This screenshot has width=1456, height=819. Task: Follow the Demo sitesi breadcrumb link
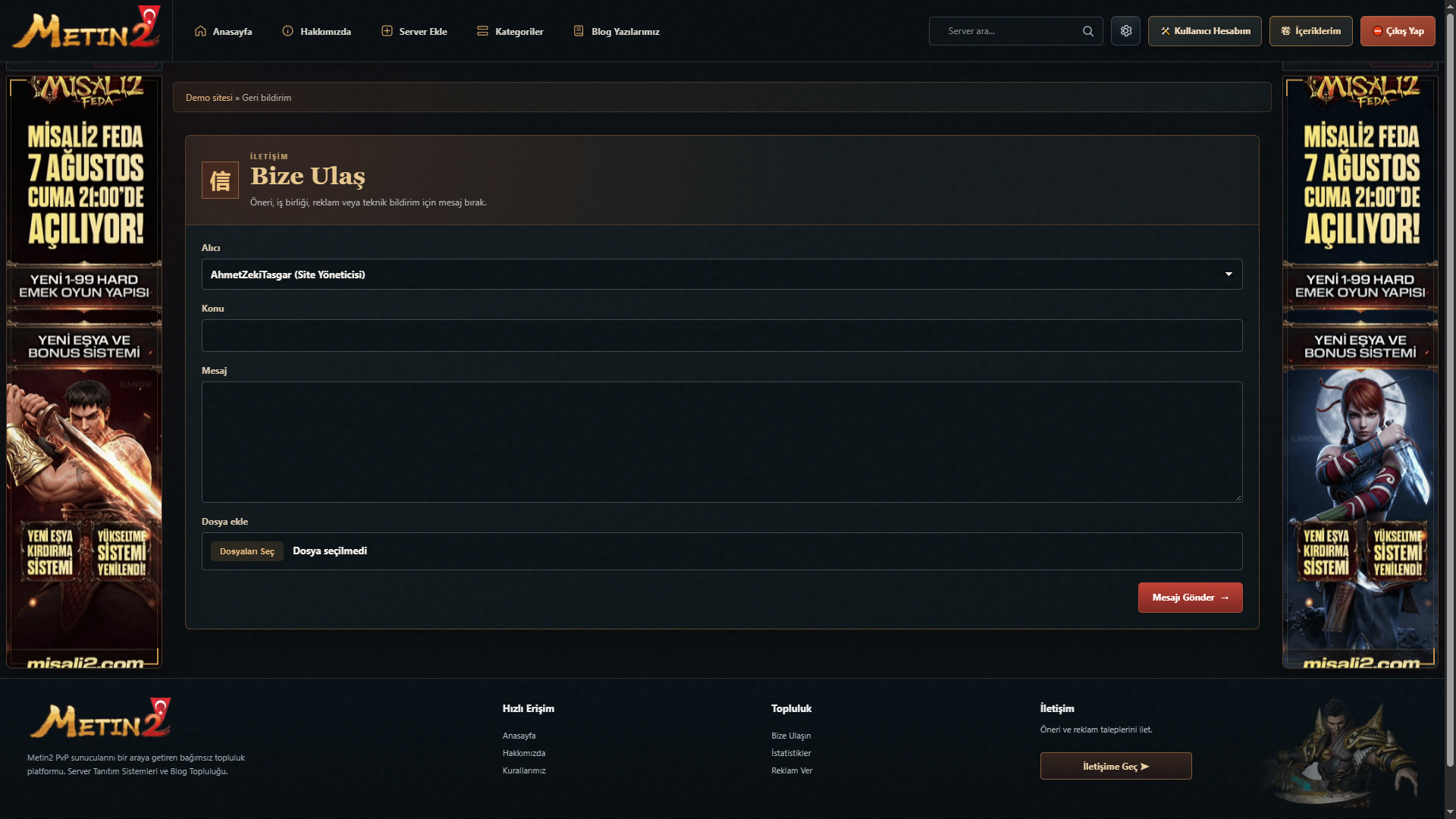tap(209, 98)
